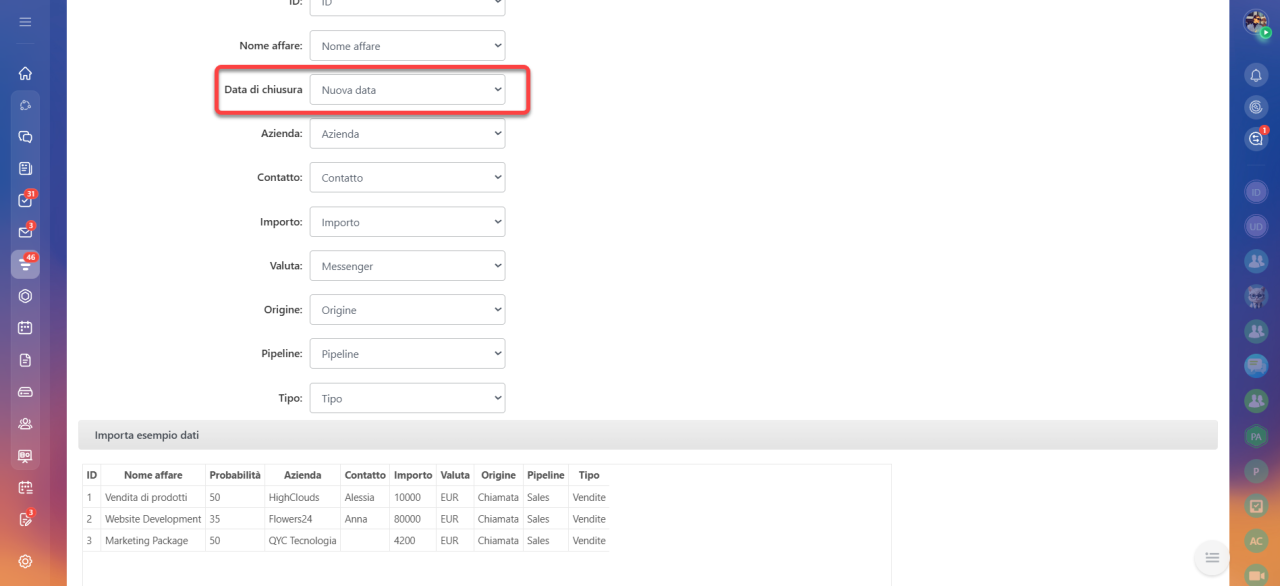Screen dimensions: 1280x586
Task: Open the calendar icon in sidebar
Action: click(25, 327)
